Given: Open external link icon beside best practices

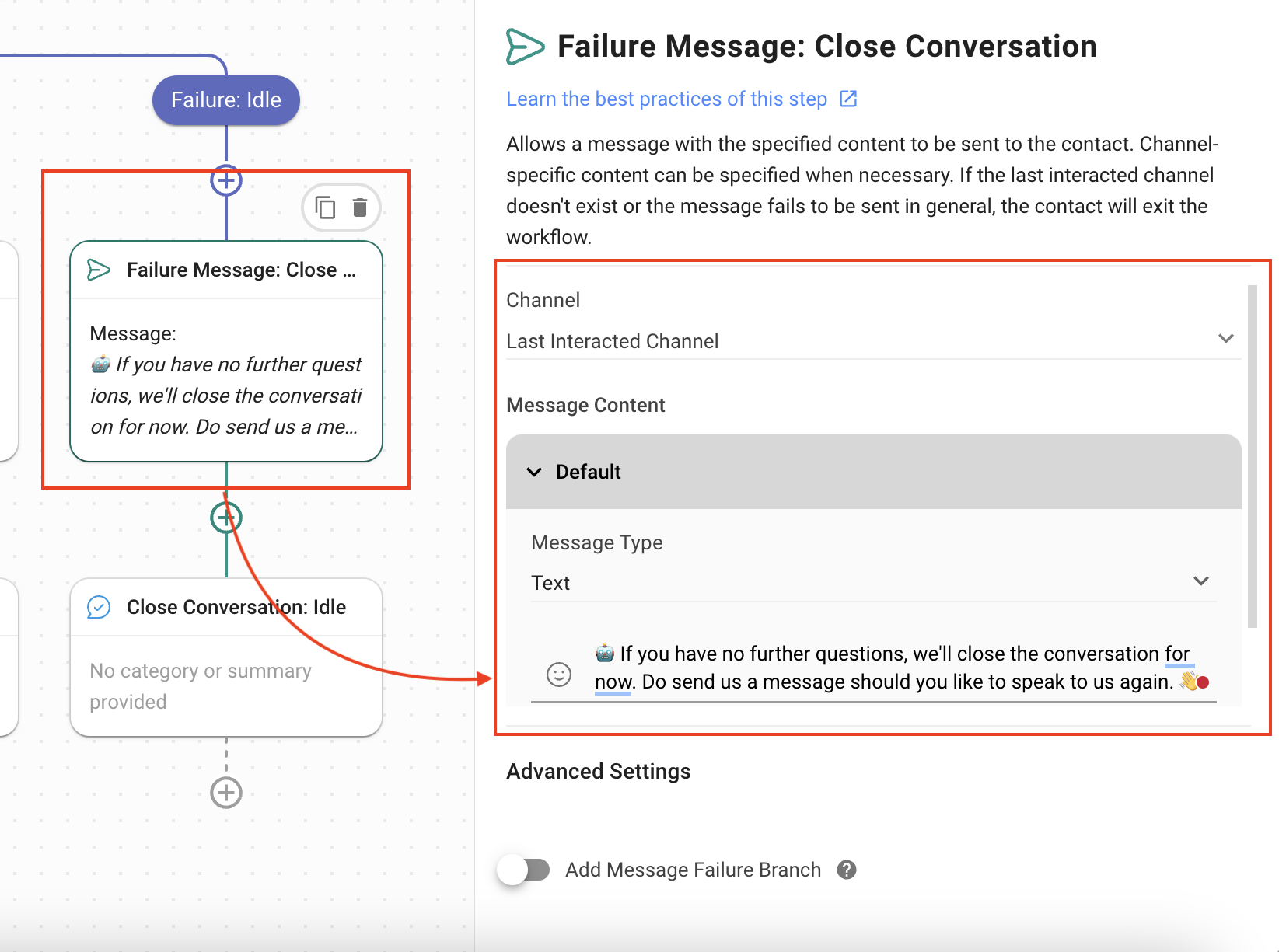Looking at the screenshot, I should pyautogui.click(x=848, y=99).
